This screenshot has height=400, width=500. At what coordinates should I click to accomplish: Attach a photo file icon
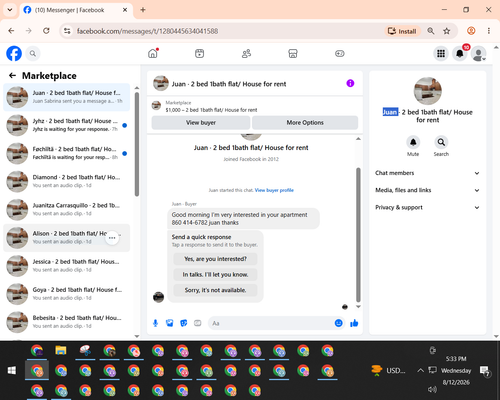tap(170, 323)
